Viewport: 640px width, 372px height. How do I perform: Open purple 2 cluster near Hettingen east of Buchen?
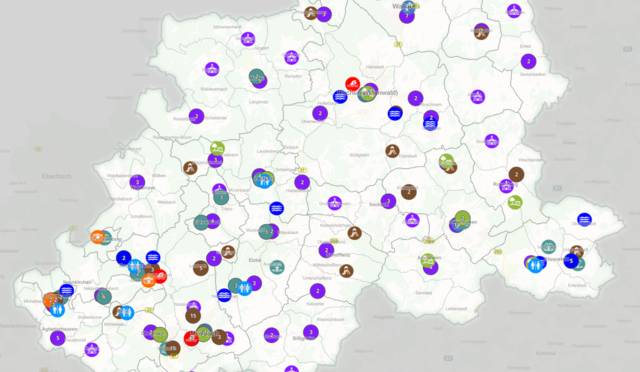tap(416, 98)
